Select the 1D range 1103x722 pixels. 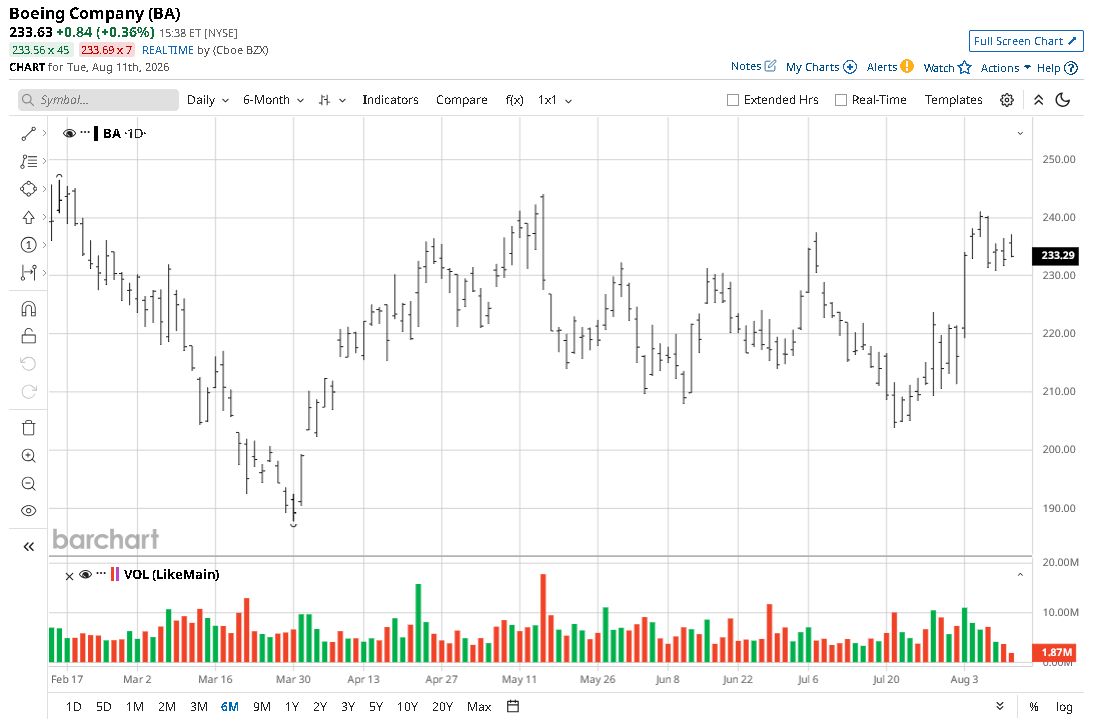click(73, 707)
